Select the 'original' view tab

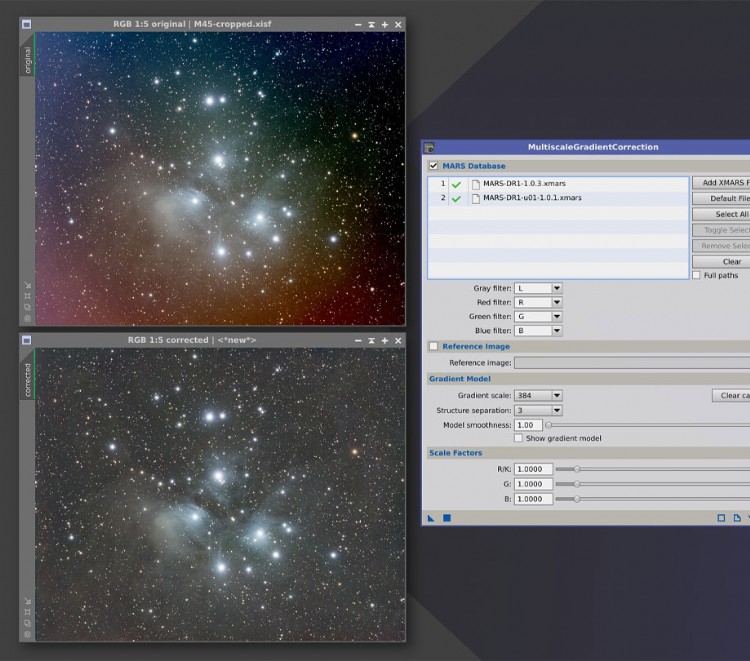[x=27, y=60]
